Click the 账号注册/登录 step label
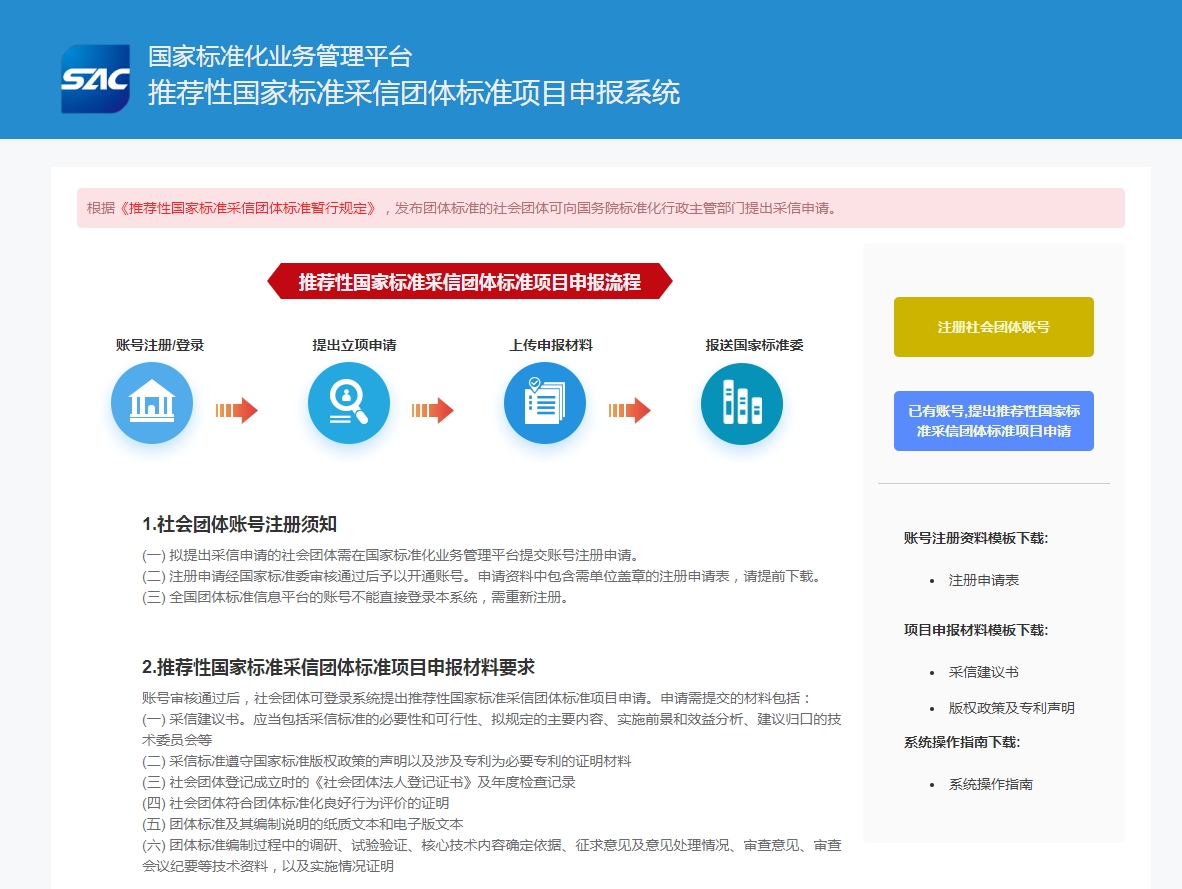 click(x=160, y=345)
